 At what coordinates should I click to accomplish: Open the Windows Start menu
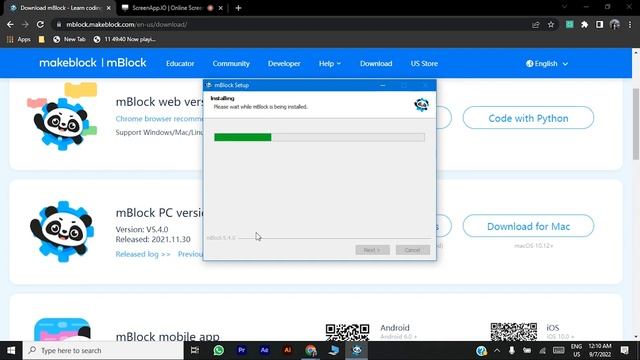pos(11,351)
